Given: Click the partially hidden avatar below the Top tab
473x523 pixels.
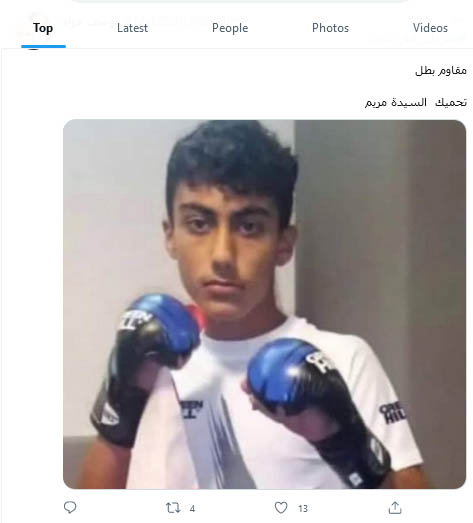Looking at the screenshot, I should click(33, 50).
